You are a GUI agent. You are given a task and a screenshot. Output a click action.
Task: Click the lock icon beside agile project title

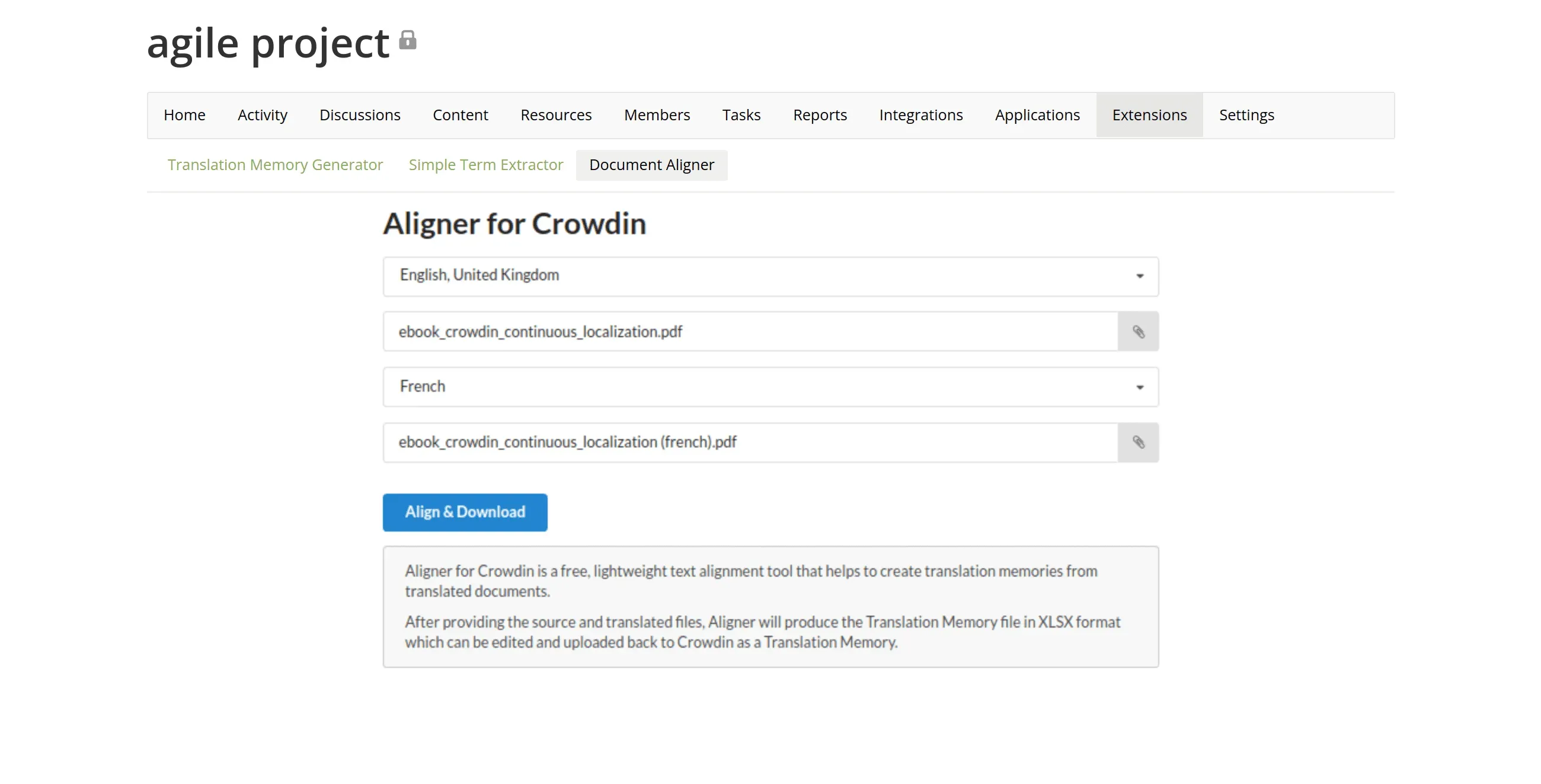click(x=408, y=41)
